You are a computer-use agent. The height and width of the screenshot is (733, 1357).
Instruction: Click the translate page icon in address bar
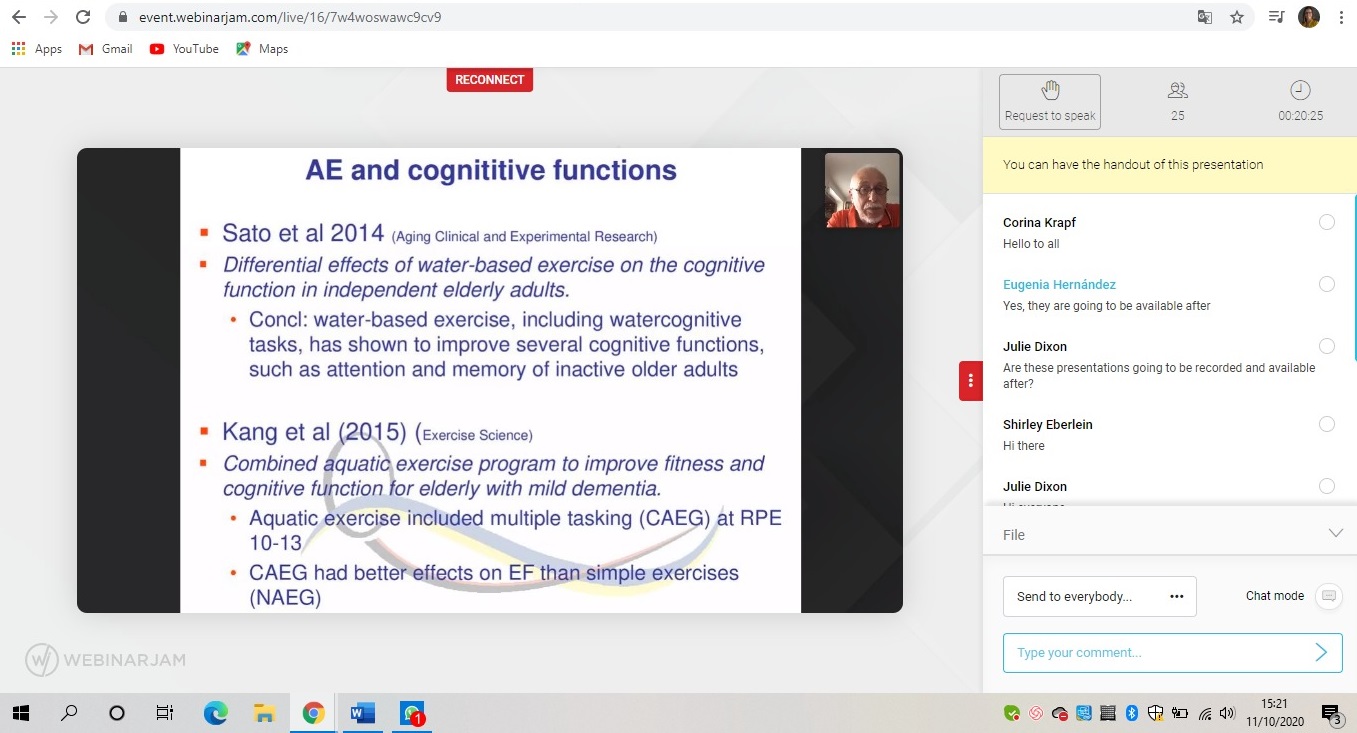pyautogui.click(x=1205, y=17)
